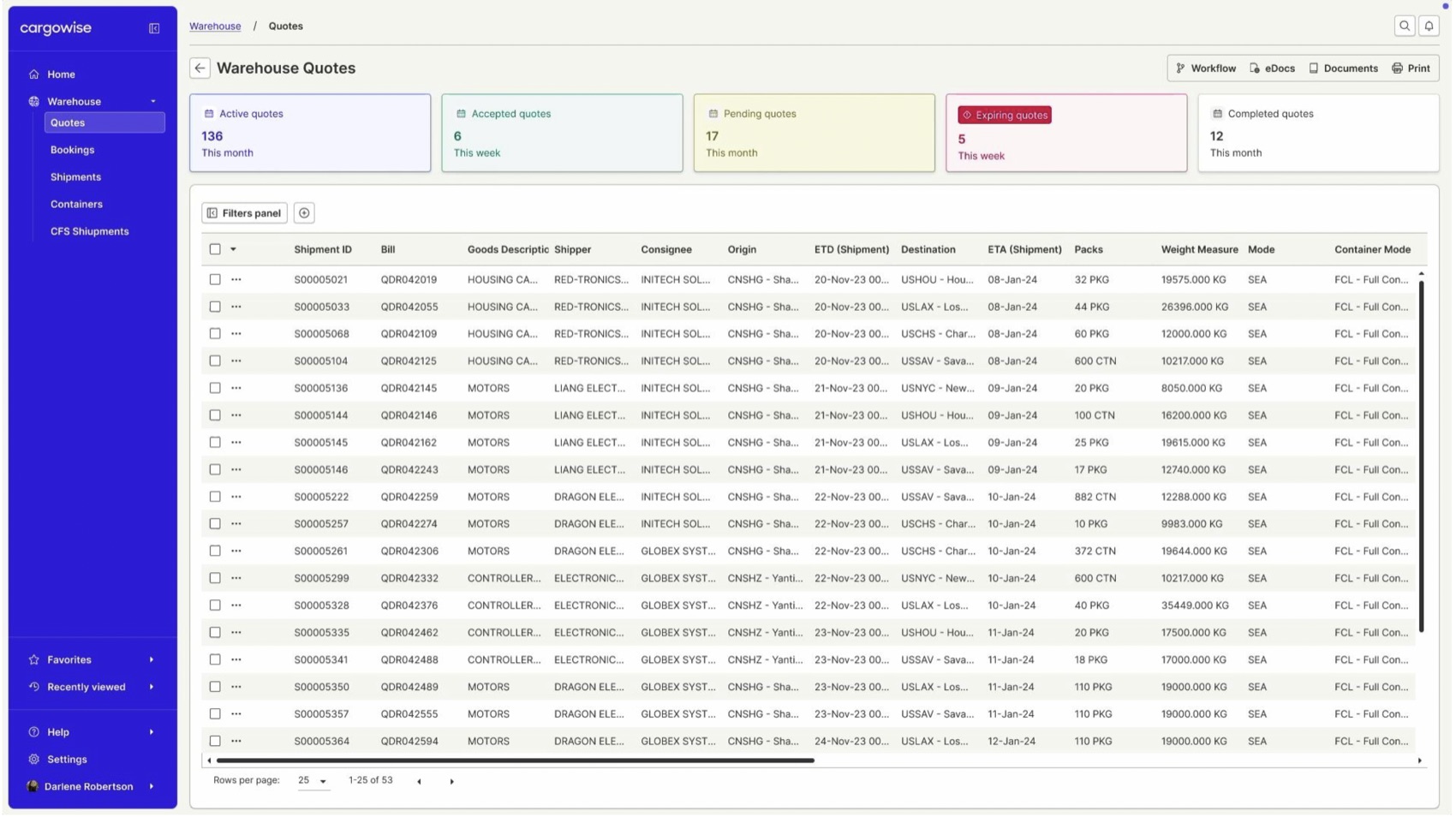Image resolution: width=1456 pixels, height=817 pixels.
Task: Click the Help question mark icon
Action: [x=34, y=732]
